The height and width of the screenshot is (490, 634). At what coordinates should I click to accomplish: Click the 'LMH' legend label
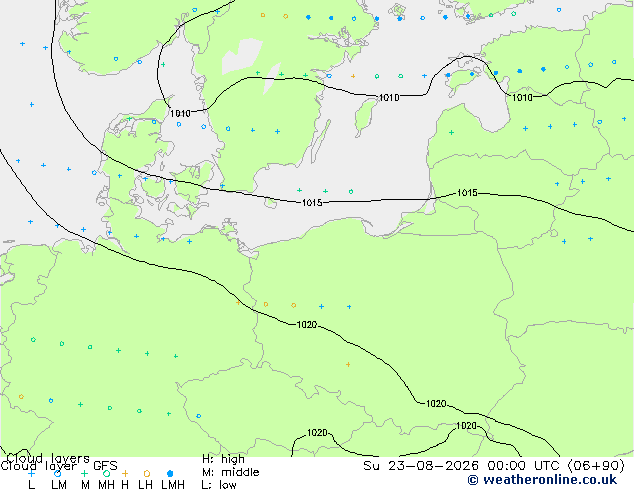click(x=173, y=485)
